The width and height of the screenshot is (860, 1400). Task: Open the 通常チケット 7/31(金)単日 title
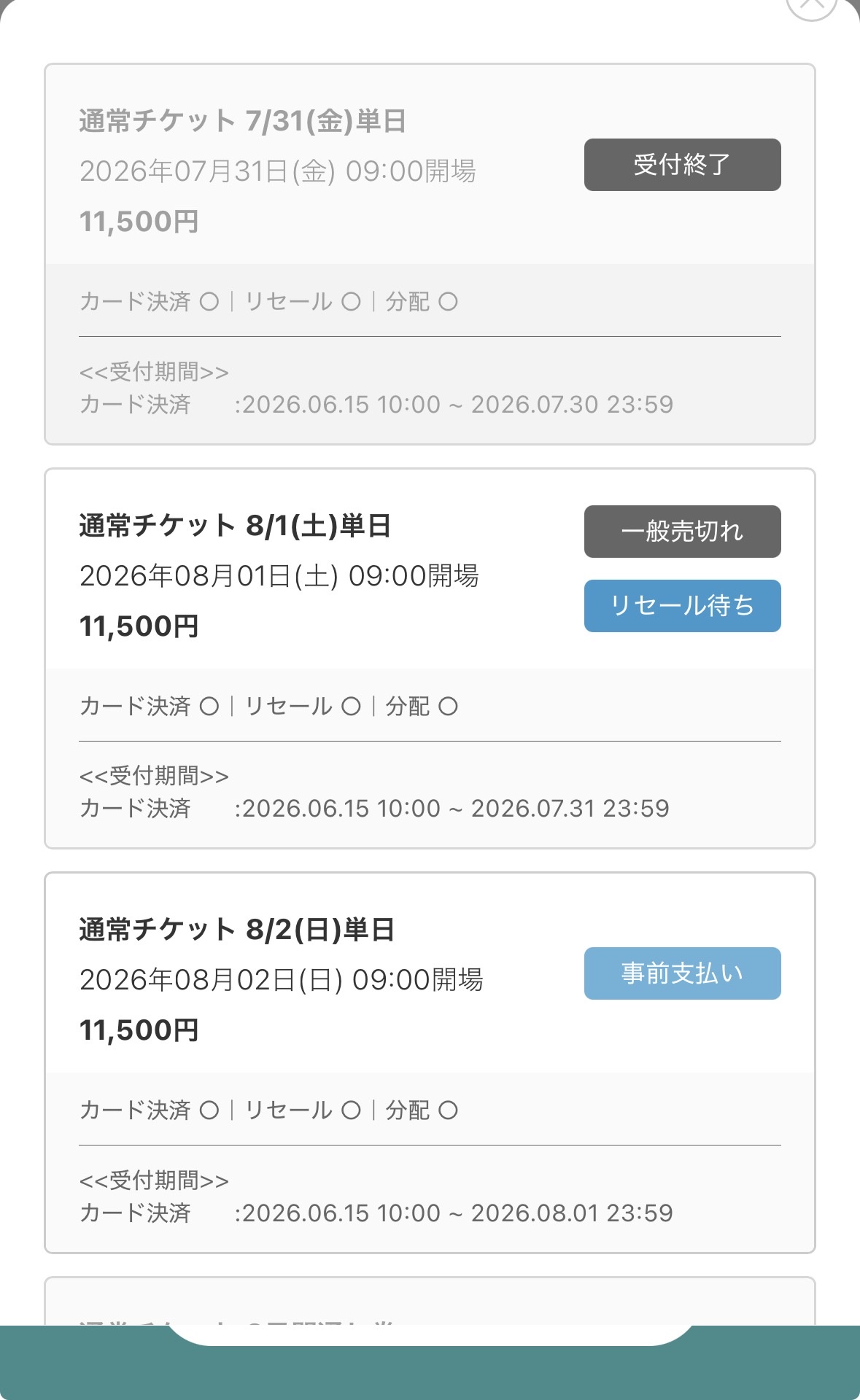(x=243, y=121)
